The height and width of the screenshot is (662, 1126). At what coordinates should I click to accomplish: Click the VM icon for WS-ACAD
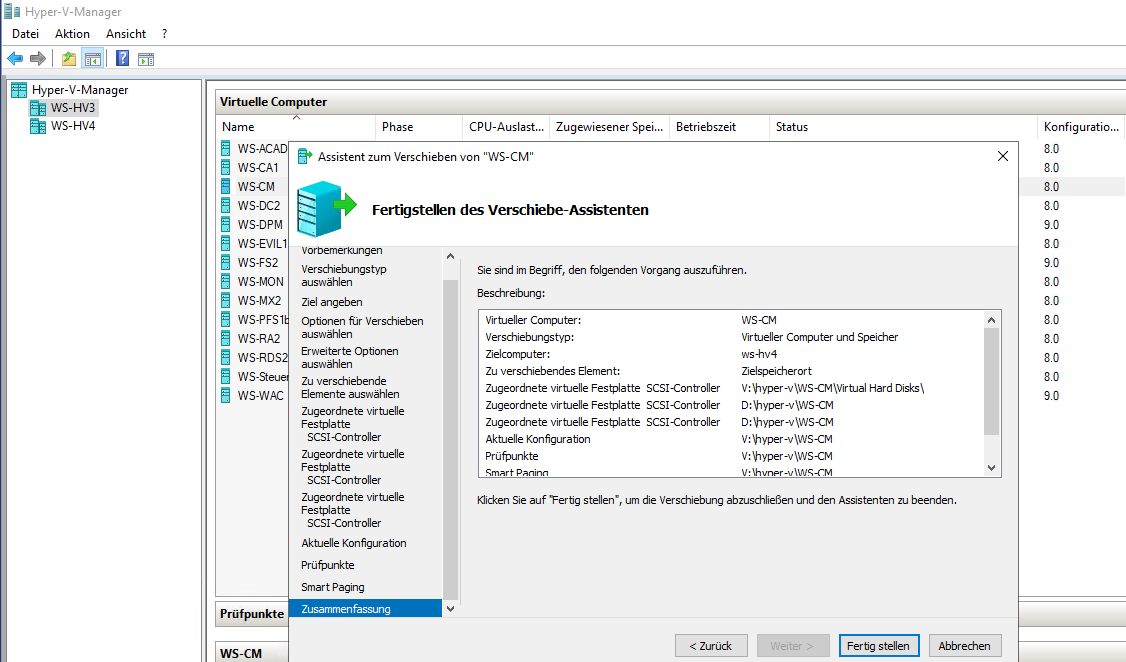coord(225,149)
